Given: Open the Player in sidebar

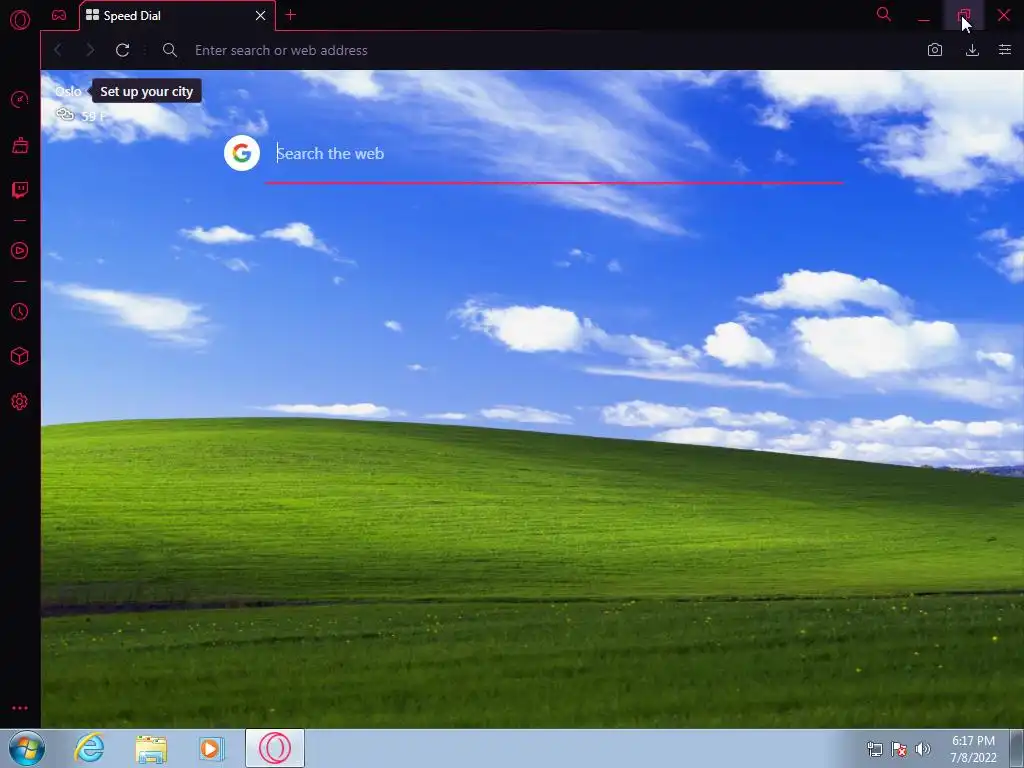Looking at the screenshot, I should pyautogui.click(x=20, y=251).
